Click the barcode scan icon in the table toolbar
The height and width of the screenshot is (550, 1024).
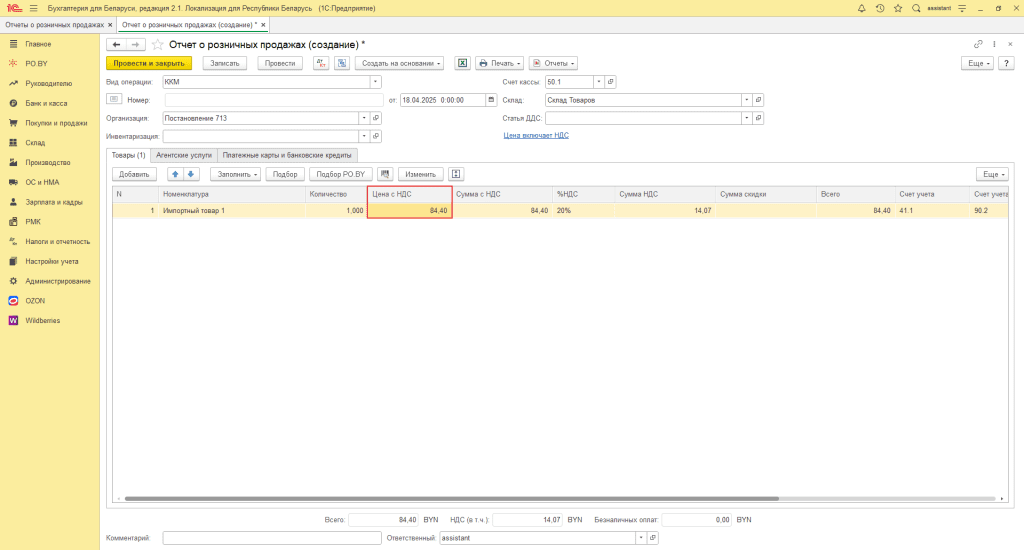[385, 174]
